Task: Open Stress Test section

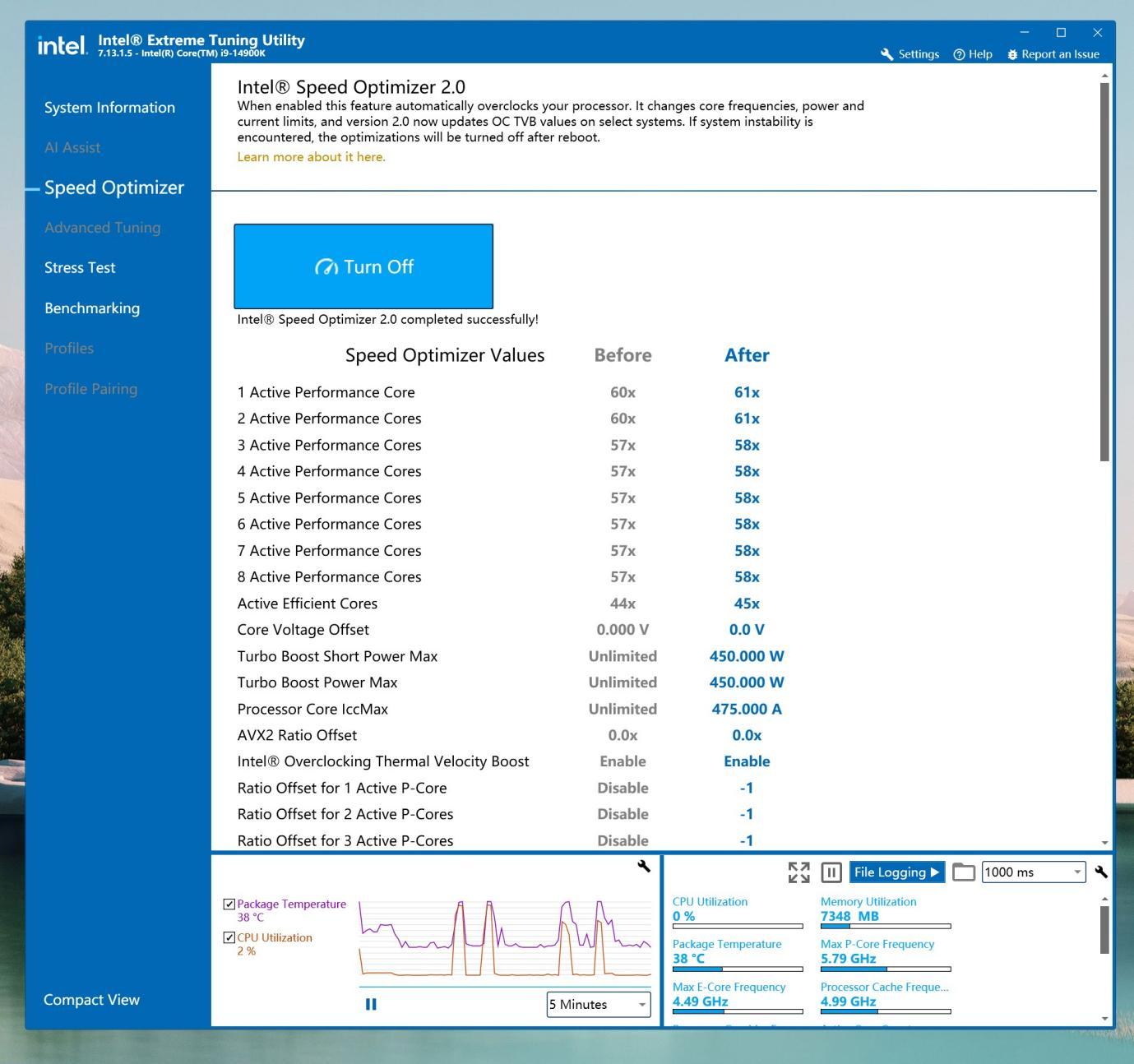Action: (x=80, y=268)
